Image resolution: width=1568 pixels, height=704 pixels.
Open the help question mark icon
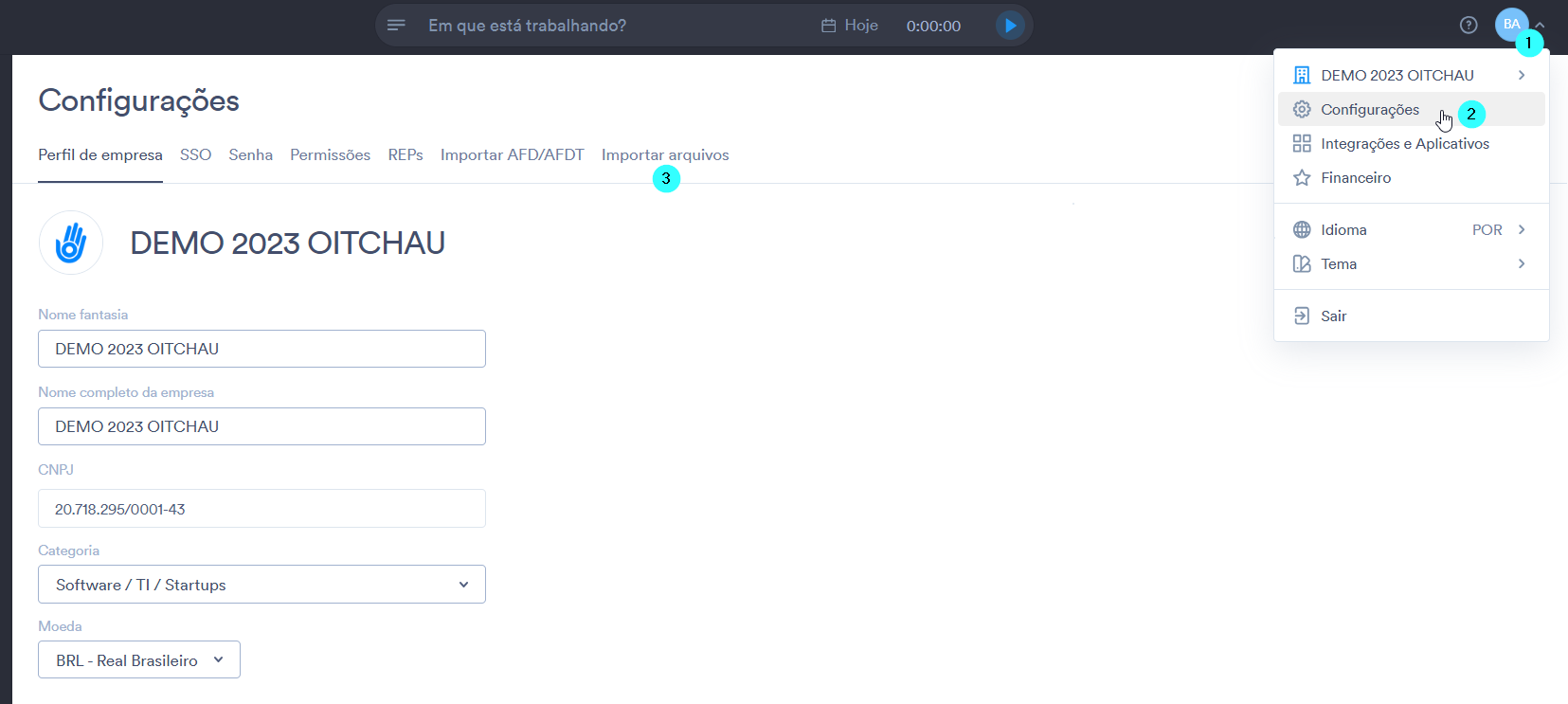click(1469, 26)
